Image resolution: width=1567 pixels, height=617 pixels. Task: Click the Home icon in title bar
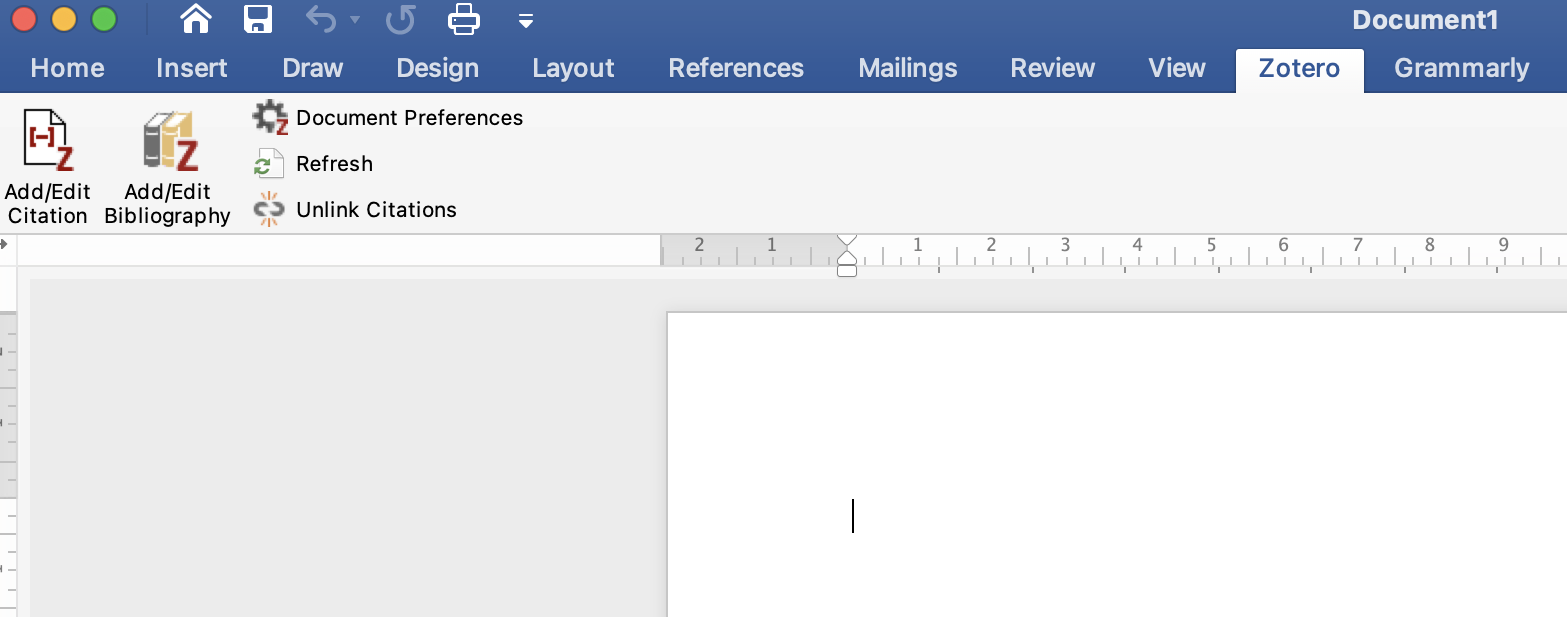195,19
